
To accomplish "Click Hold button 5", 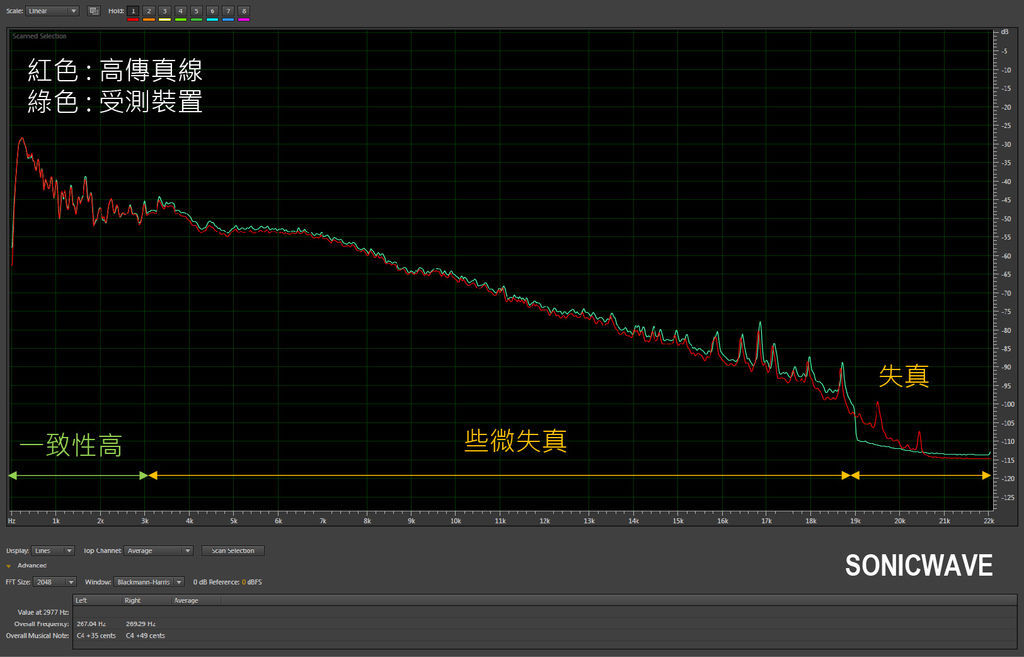I will [x=196, y=11].
